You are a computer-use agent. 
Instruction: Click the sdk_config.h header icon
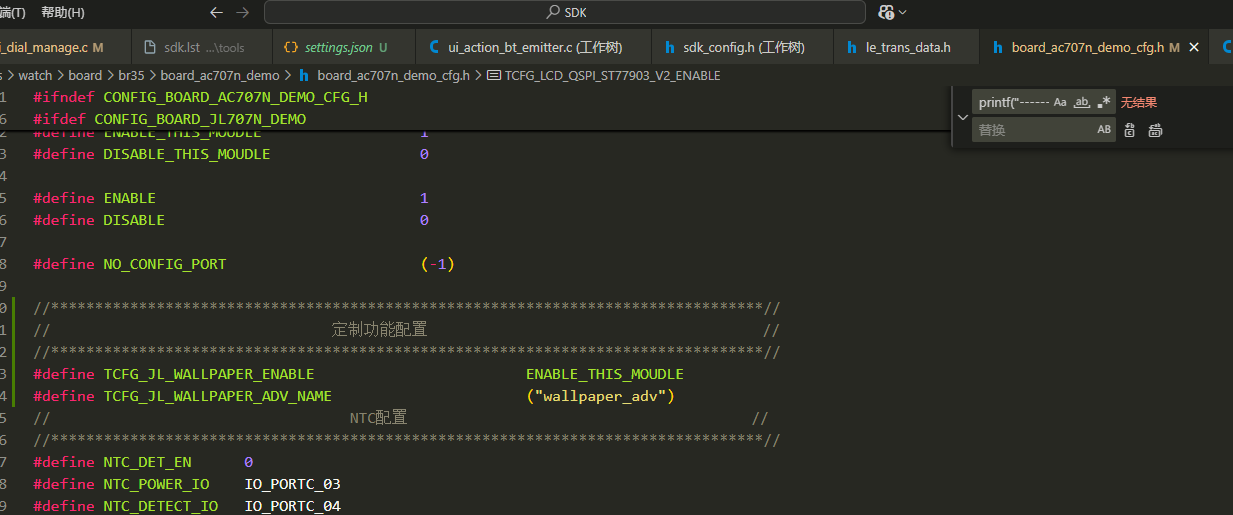pos(670,47)
